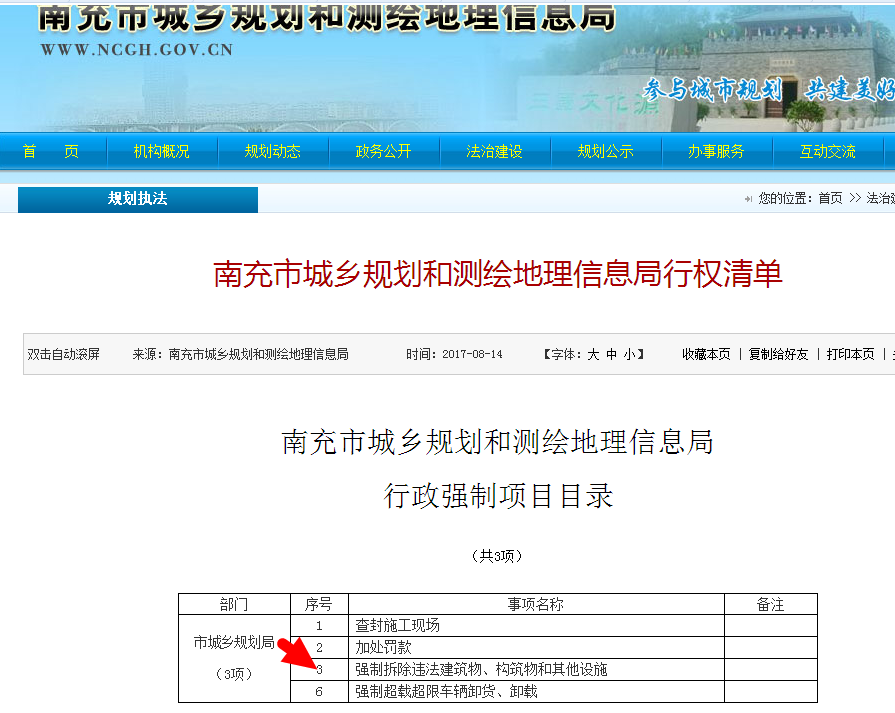
Task: Click the WWW.NCGH.GOV.CN site address in the banner
Action: [x=136, y=49]
